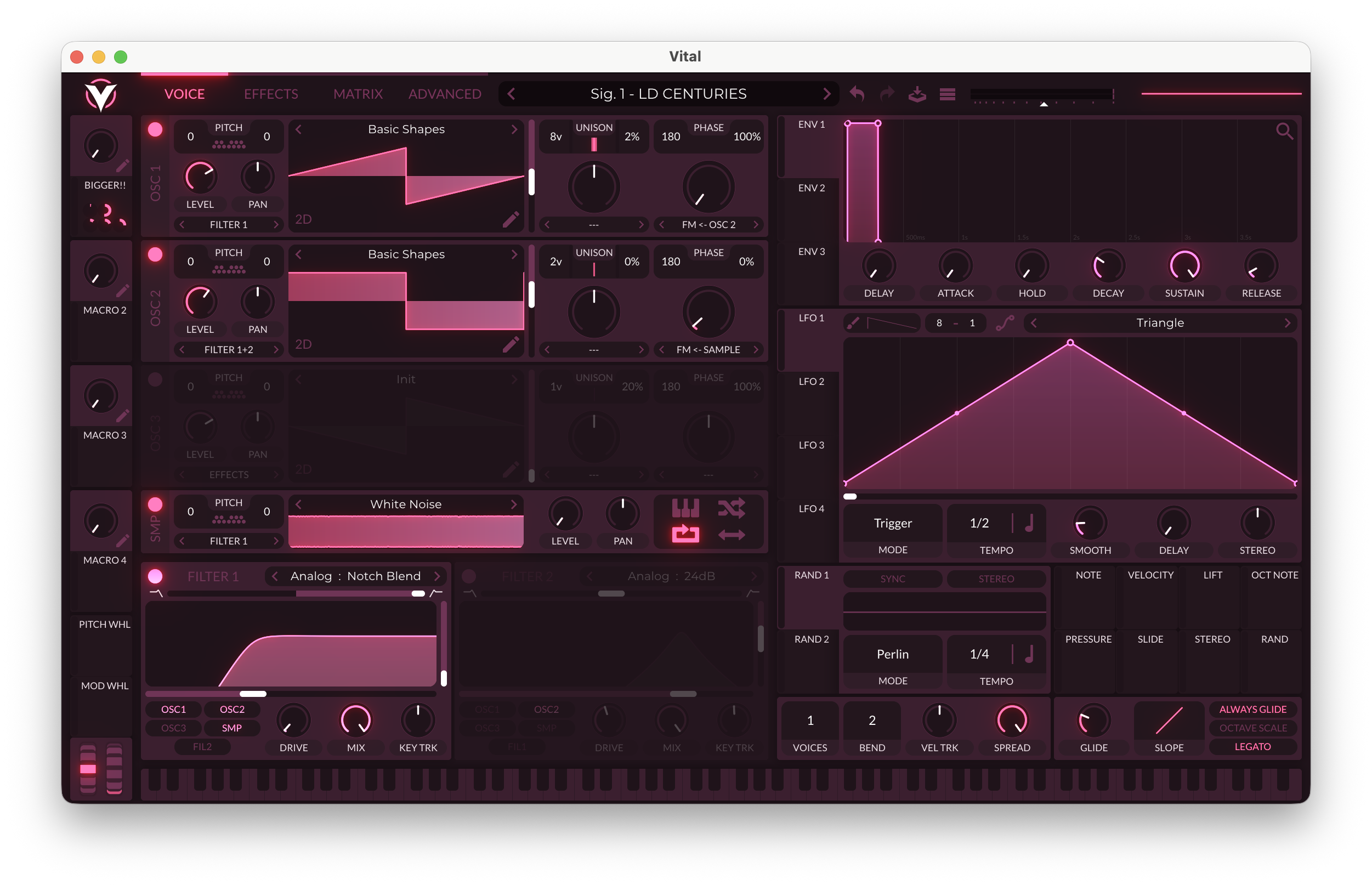Image resolution: width=1372 pixels, height=885 pixels.
Task: Undo the last change
Action: click(x=857, y=94)
